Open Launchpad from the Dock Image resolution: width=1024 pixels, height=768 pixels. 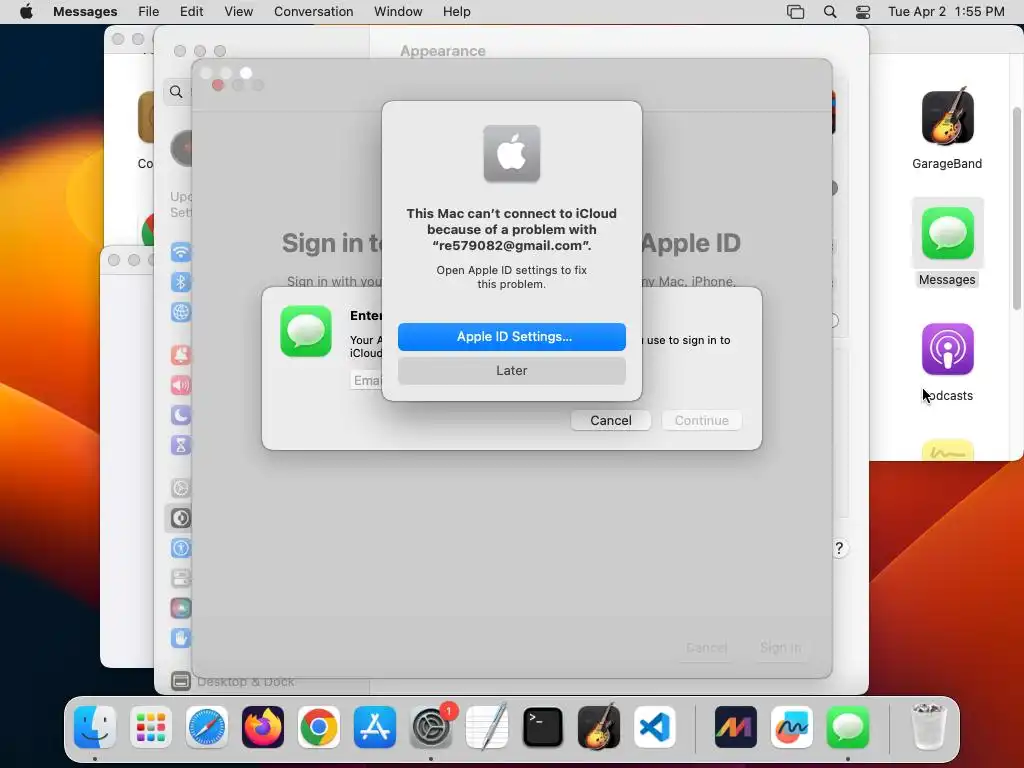click(151, 727)
